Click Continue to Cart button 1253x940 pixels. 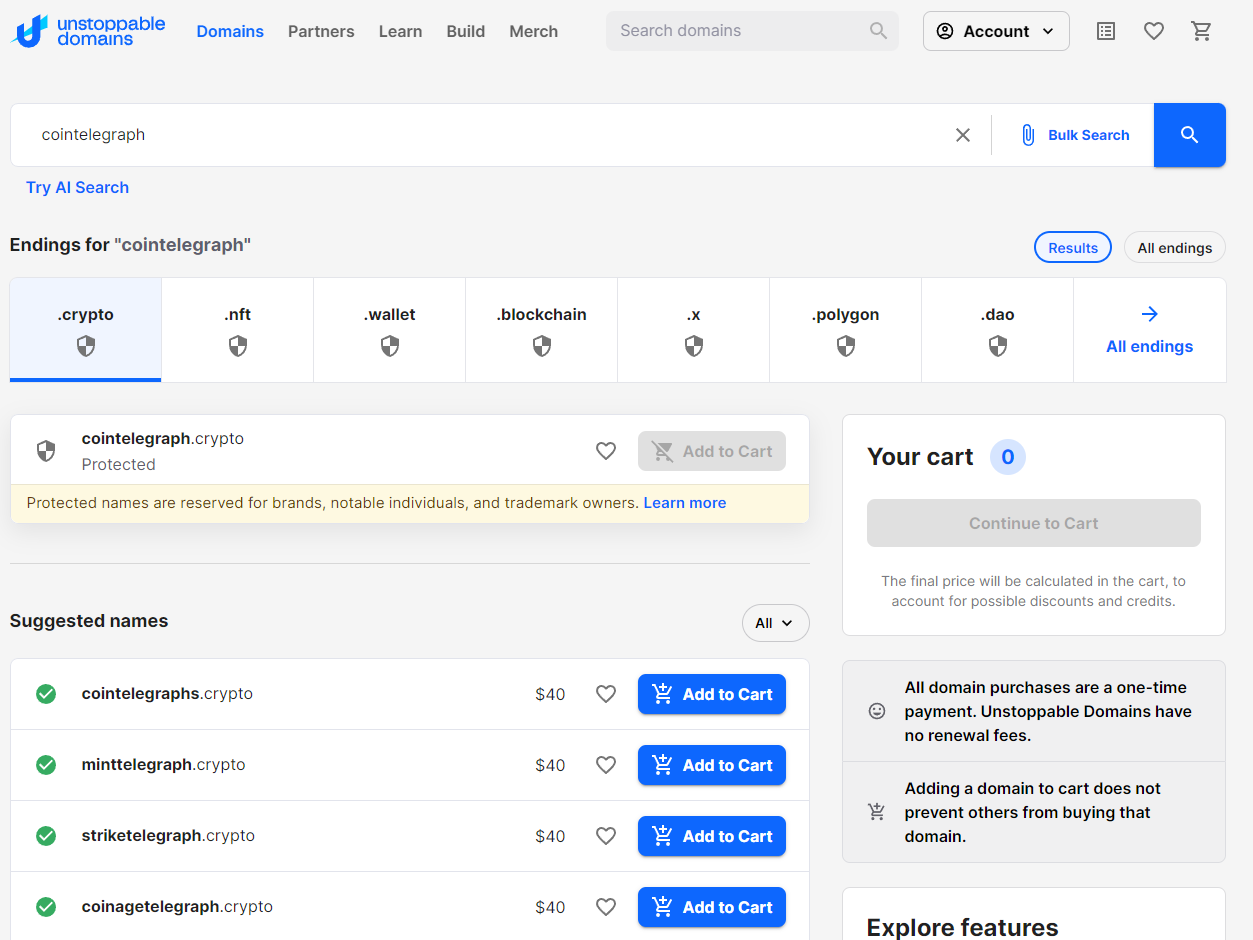[1034, 523]
